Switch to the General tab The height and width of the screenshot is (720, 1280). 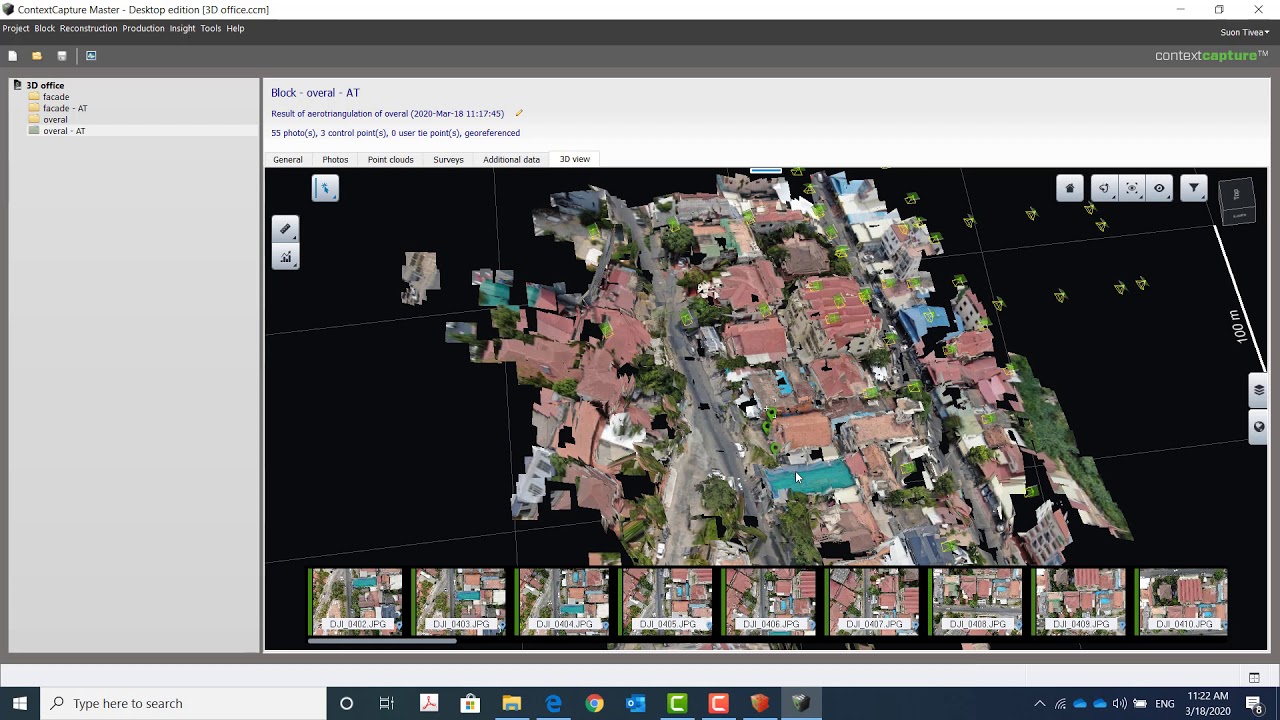(x=288, y=160)
